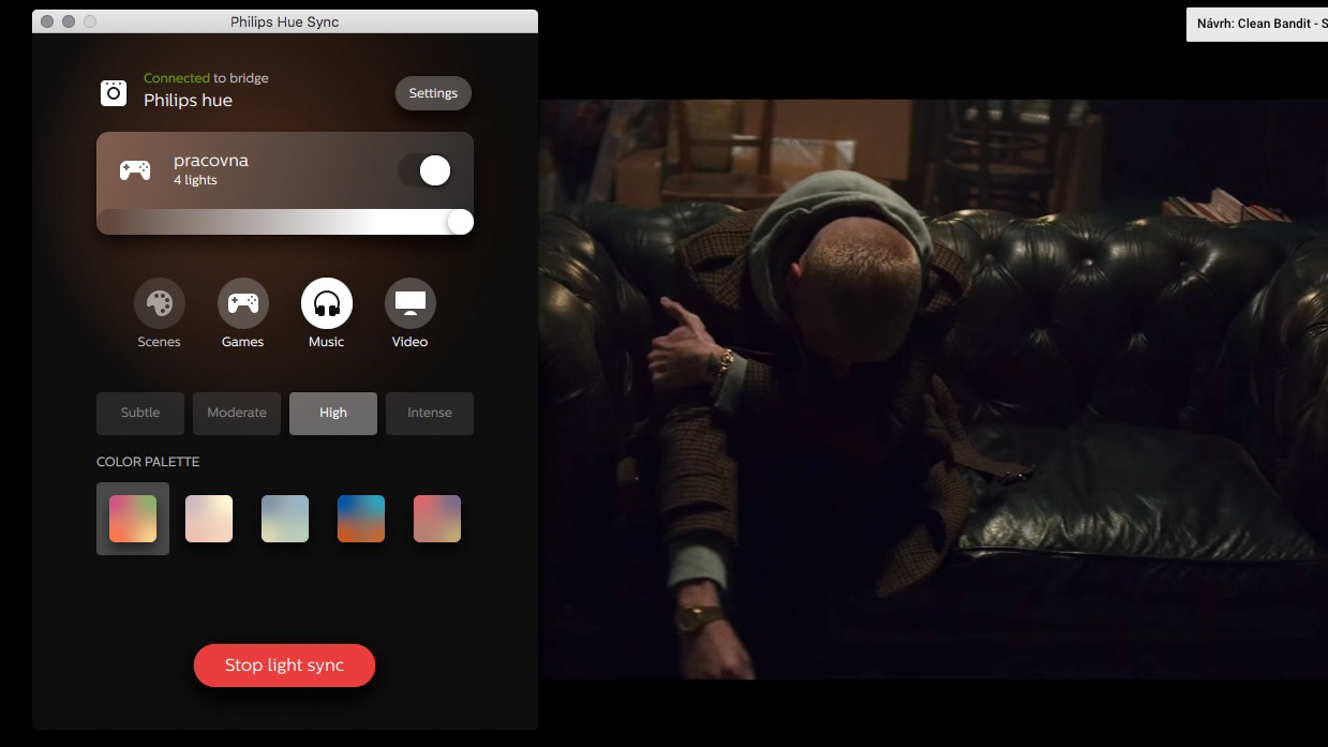Click the '4 lights' label
The height and width of the screenshot is (747, 1328).
click(195, 180)
